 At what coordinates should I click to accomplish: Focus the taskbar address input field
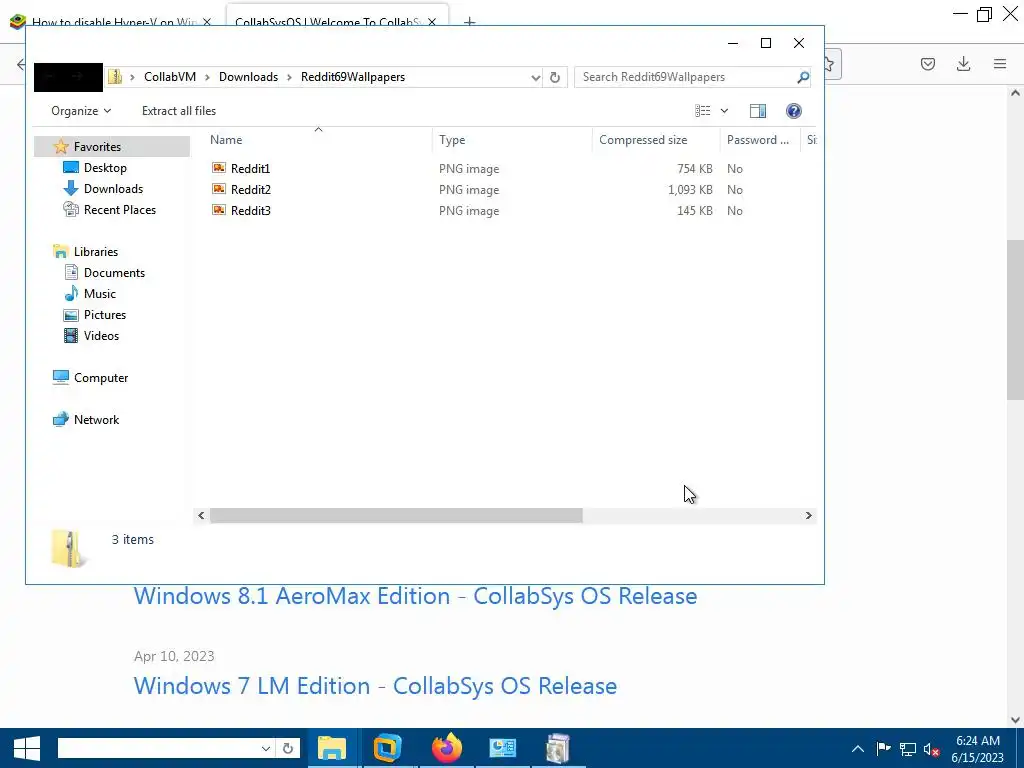(x=157, y=748)
